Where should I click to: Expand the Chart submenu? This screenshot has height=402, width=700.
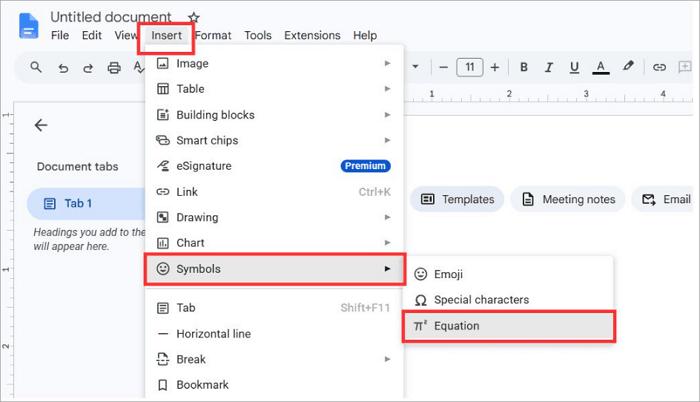click(274, 243)
